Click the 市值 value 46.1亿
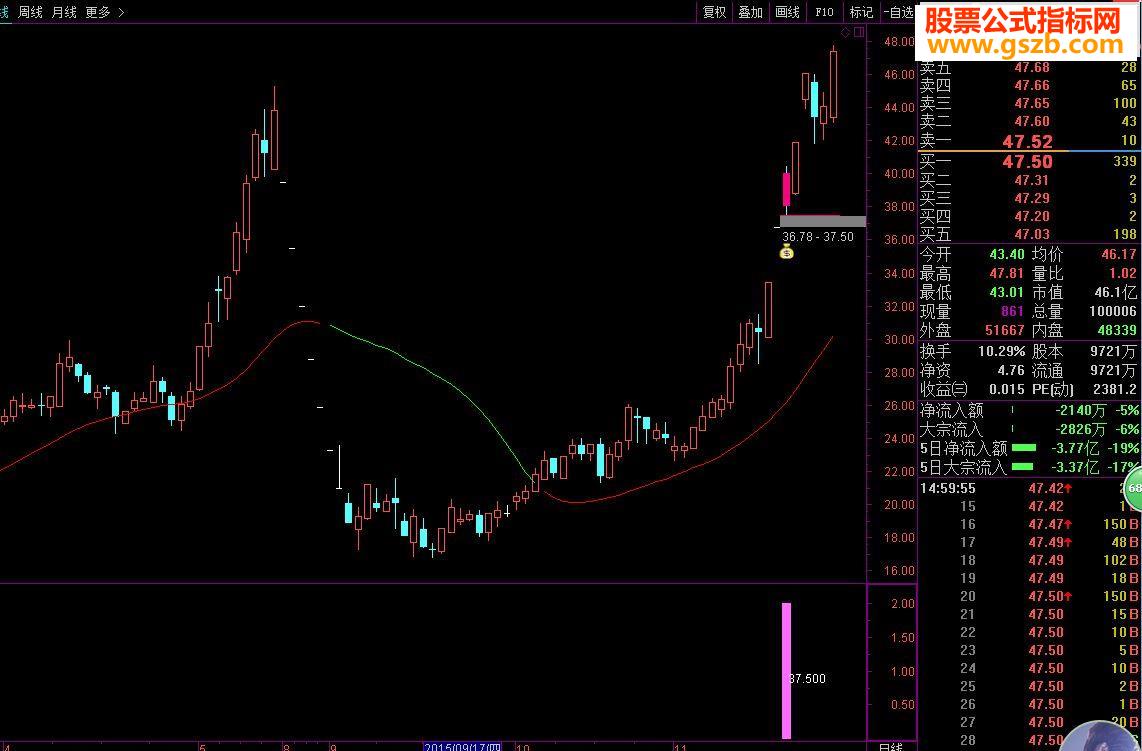The height and width of the screenshot is (751, 1142). pos(1116,292)
